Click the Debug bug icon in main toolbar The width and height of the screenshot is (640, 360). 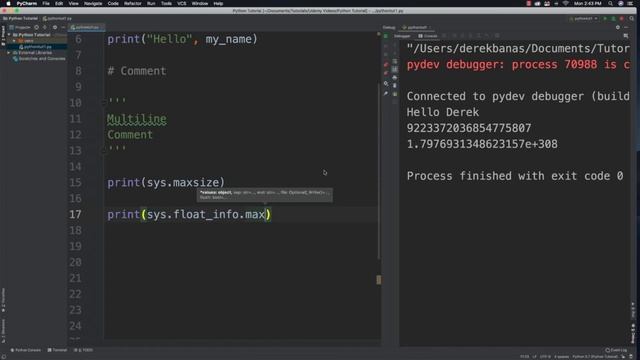click(613, 19)
